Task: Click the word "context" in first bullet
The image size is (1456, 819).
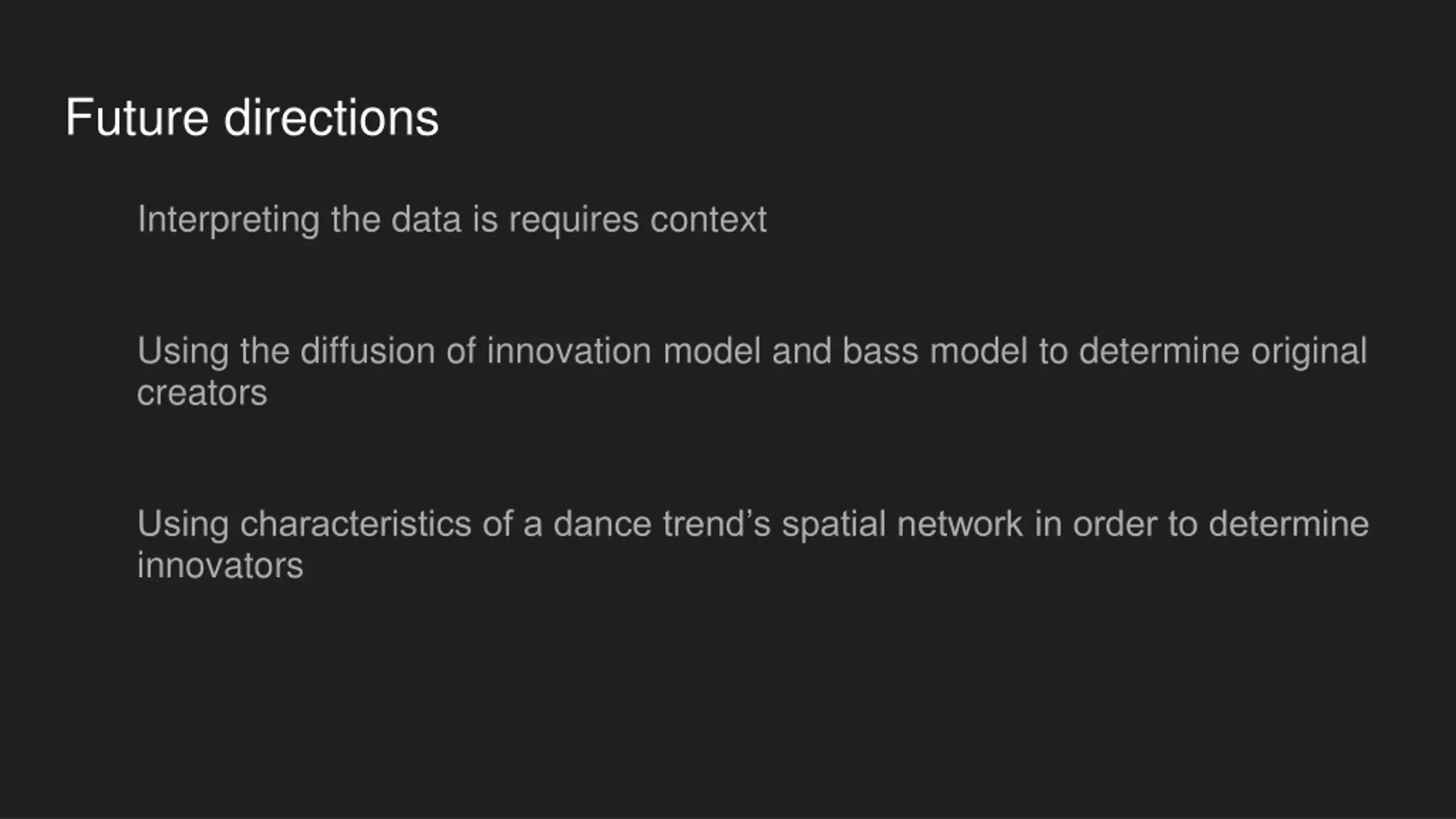Action: click(708, 219)
